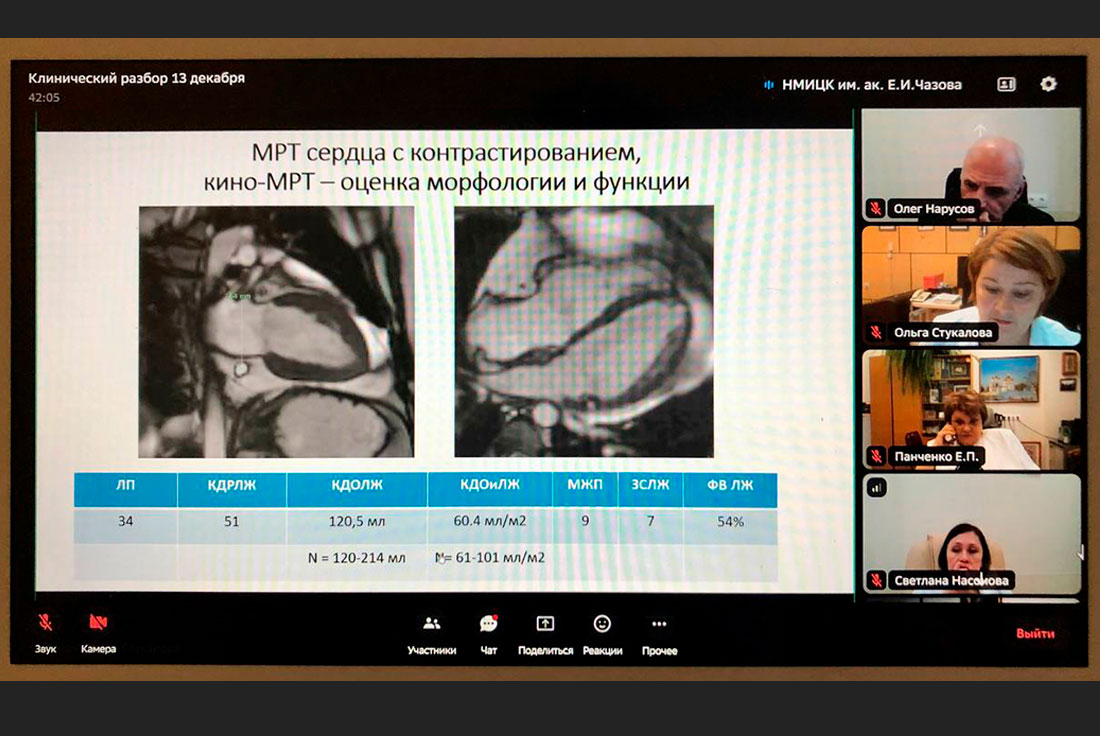
Task: Click the name label Панченко Е.П.
Action: tap(936, 457)
